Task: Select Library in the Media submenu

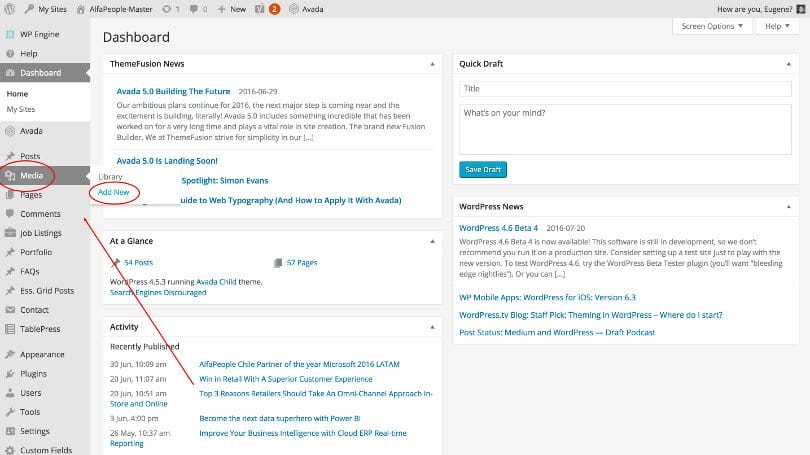Action: click(x=110, y=177)
